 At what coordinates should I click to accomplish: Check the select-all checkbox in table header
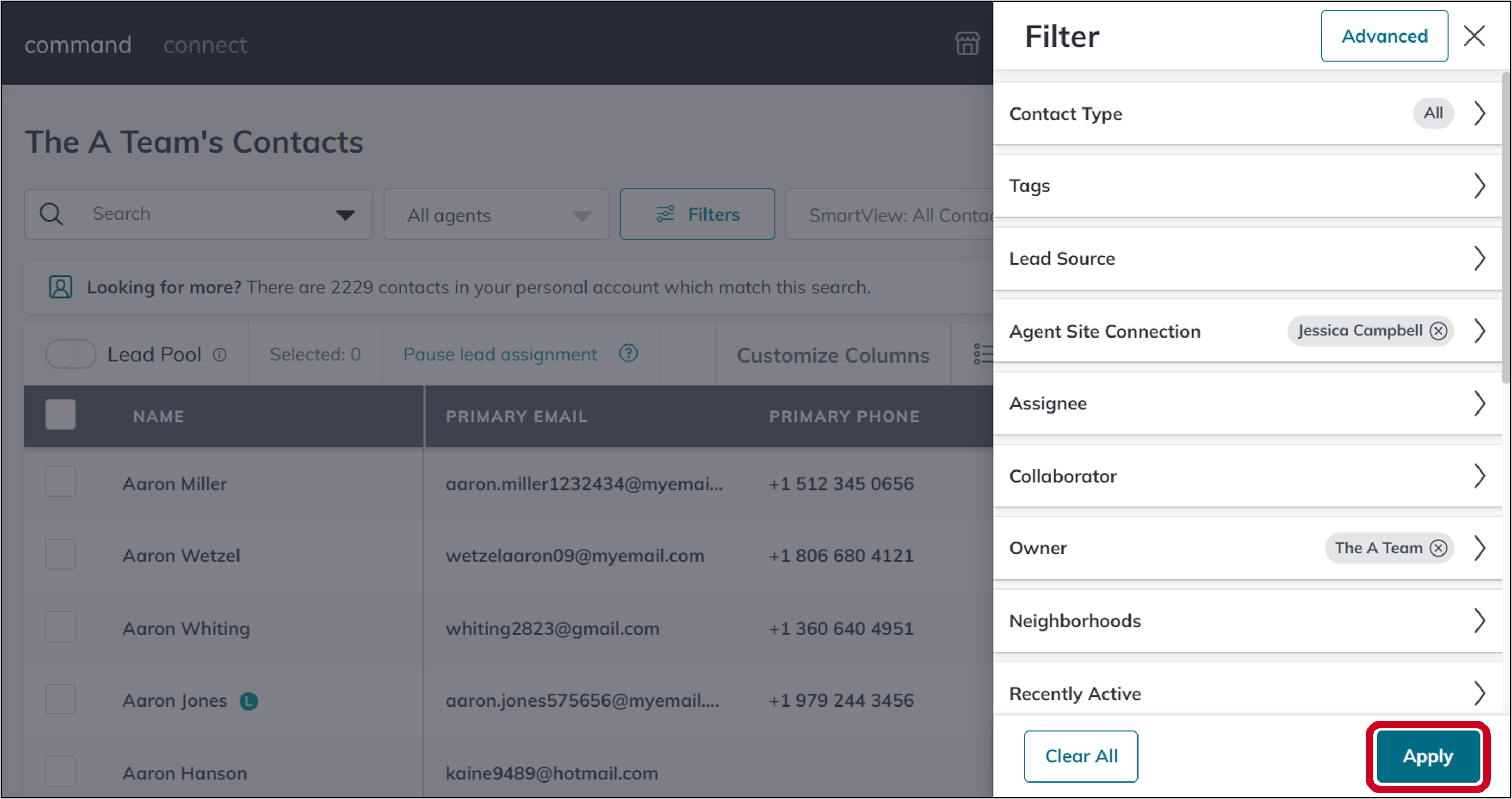point(61,415)
